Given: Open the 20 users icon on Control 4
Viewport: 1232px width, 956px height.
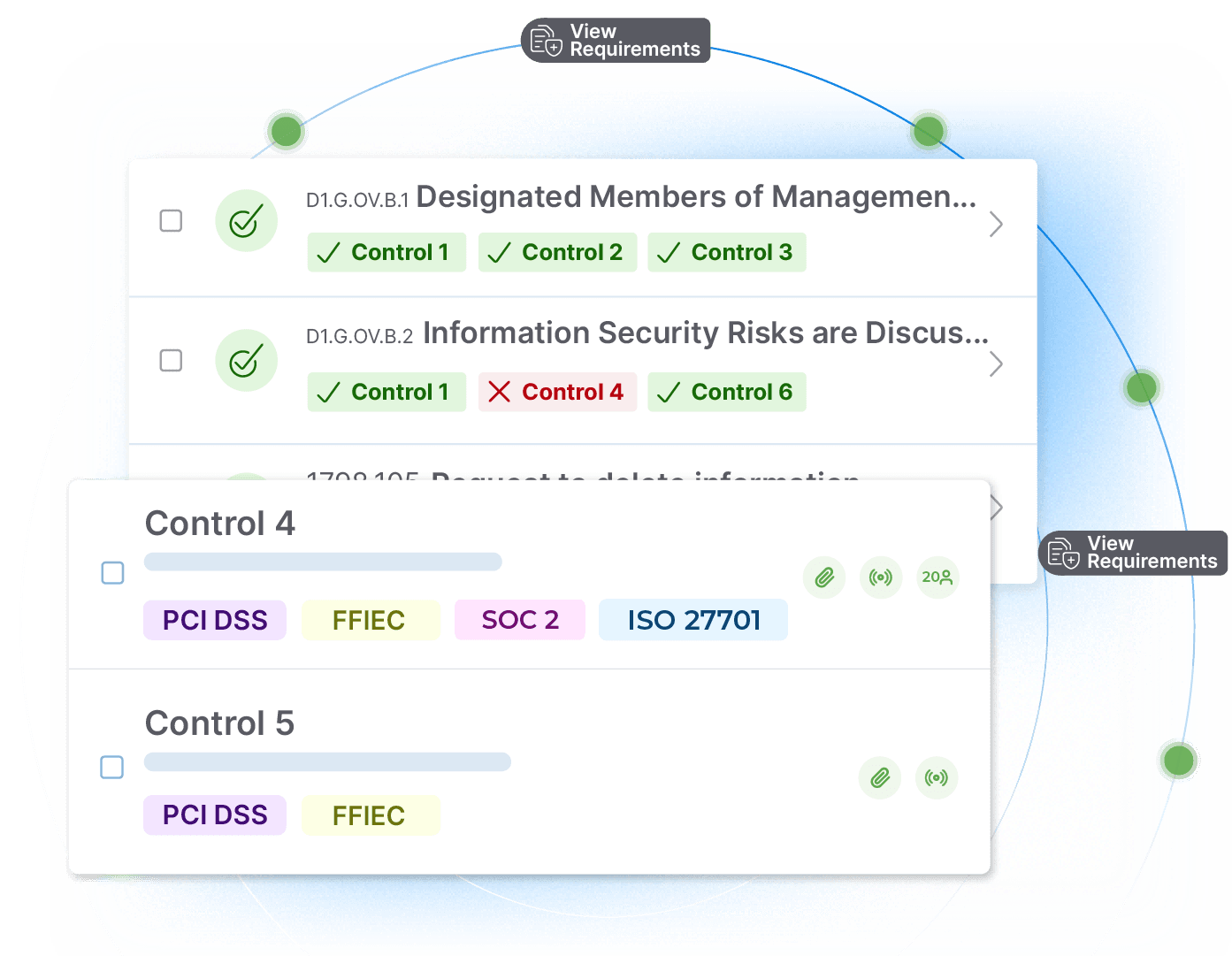Looking at the screenshot, I should pyautogui.click(x=937, y=577).
